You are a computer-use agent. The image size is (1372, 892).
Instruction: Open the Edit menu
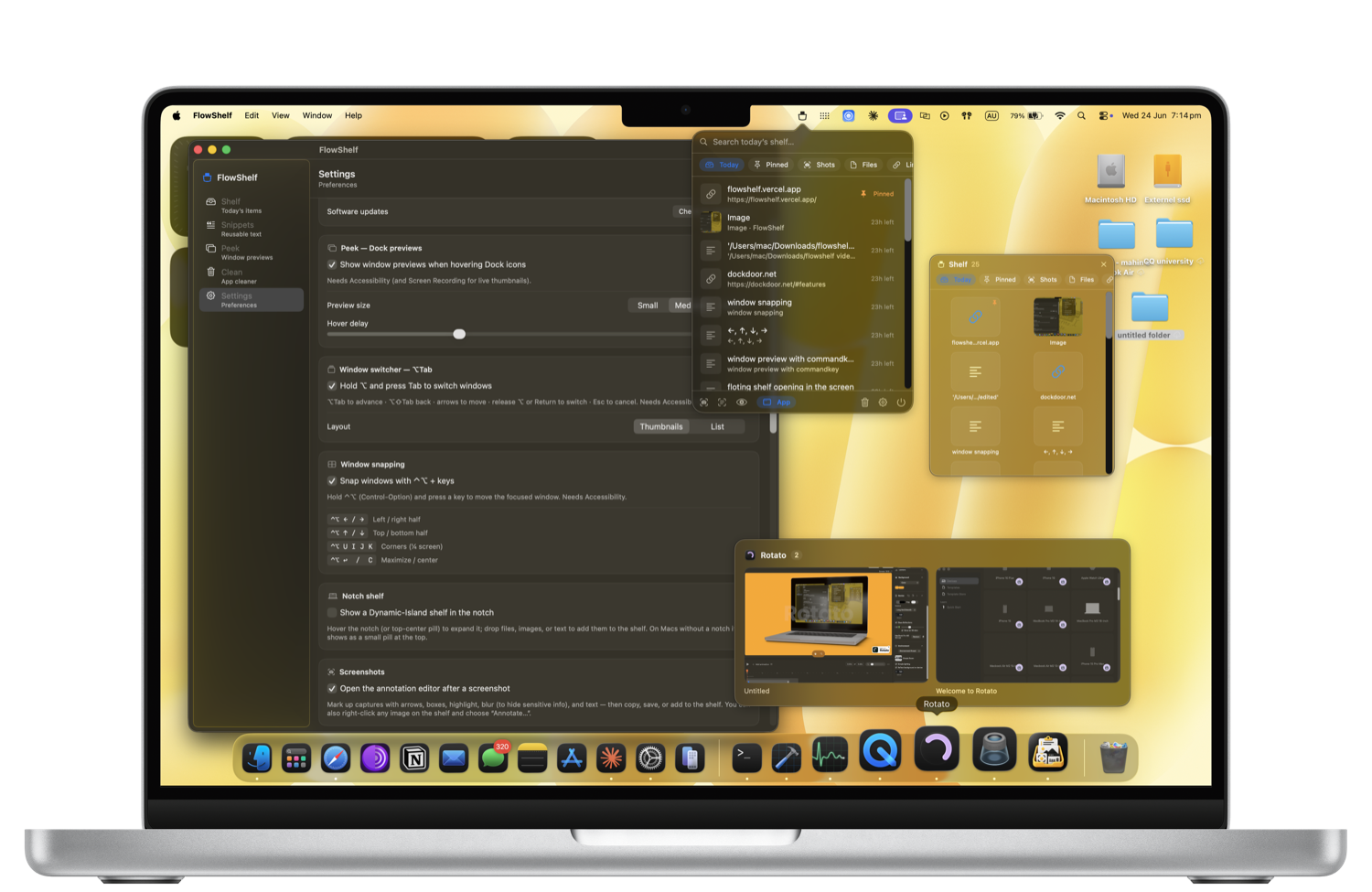coord(252,116)
